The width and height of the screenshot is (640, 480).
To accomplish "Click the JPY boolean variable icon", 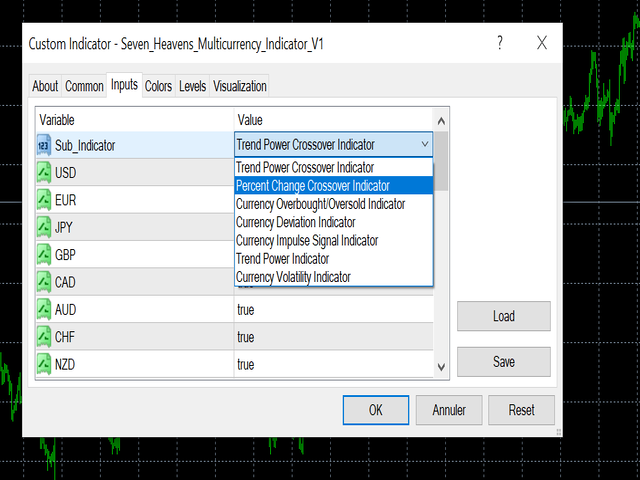I will pos(44,227).
